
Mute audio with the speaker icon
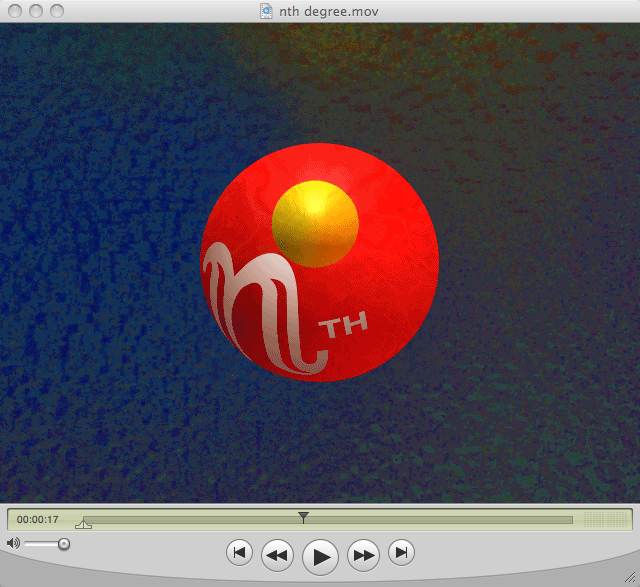click(x=13, y=543)
